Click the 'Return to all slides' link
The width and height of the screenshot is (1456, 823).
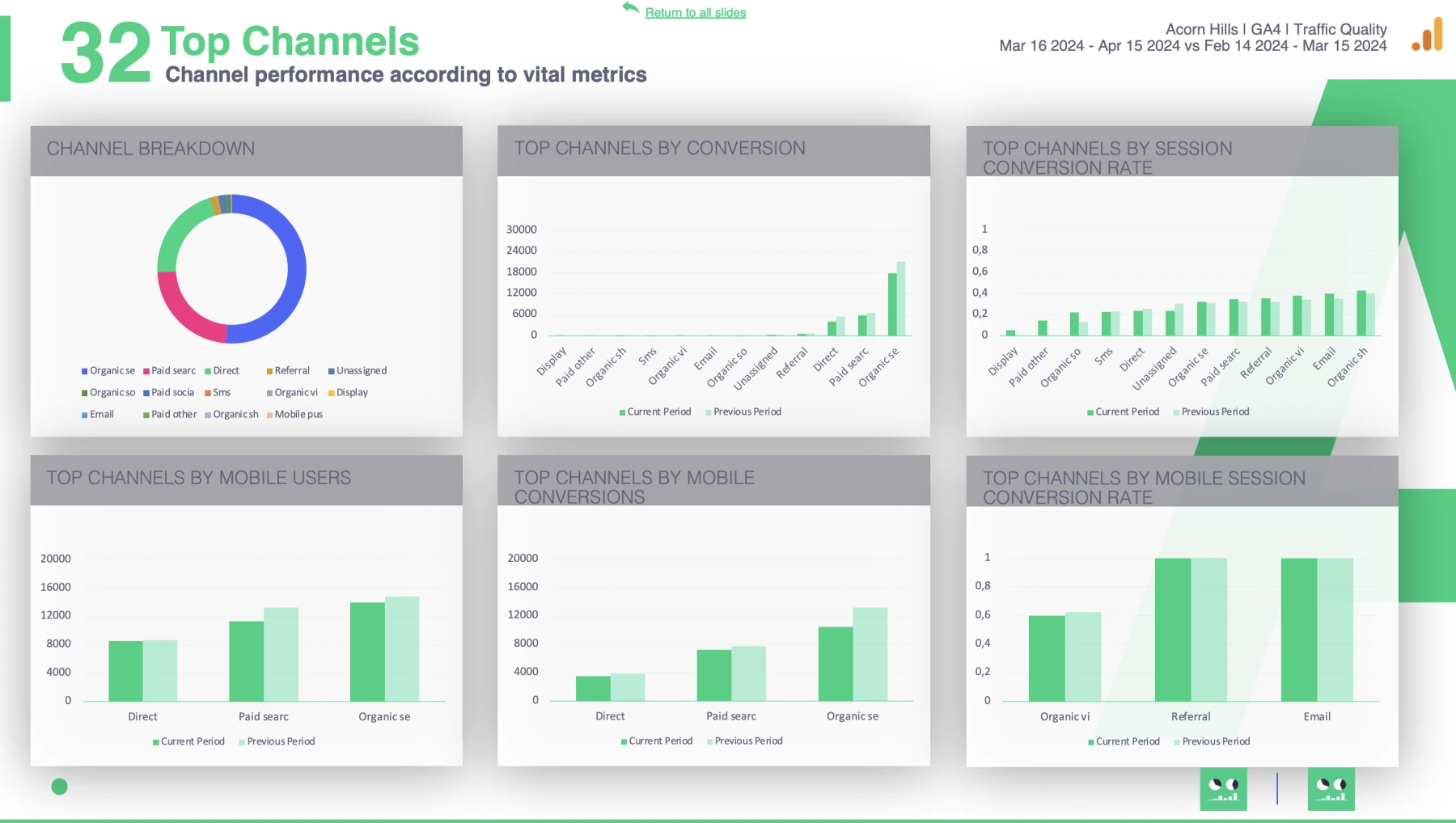696,13
